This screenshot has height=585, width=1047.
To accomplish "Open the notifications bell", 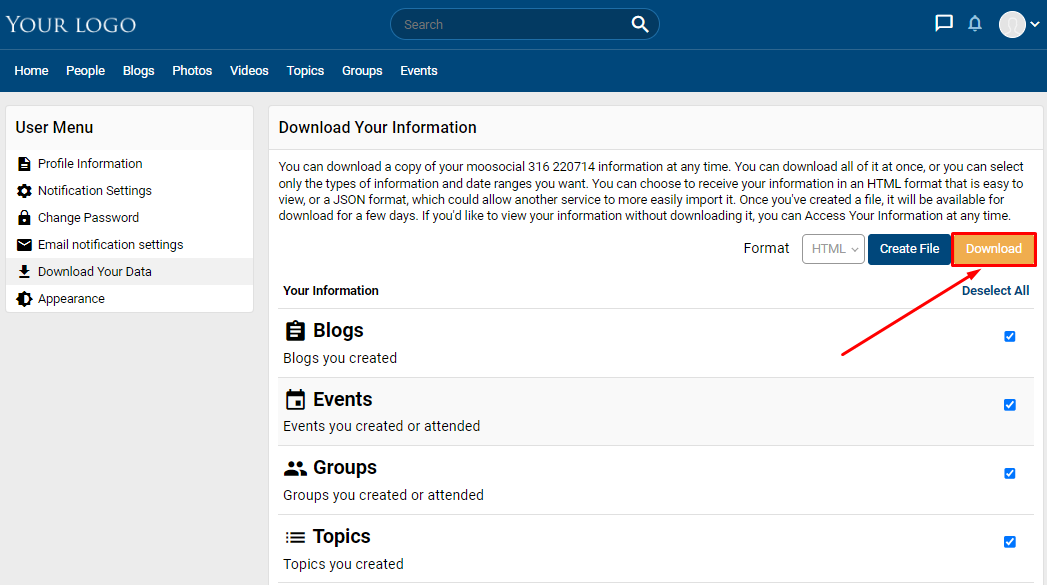I will point(975,24).
